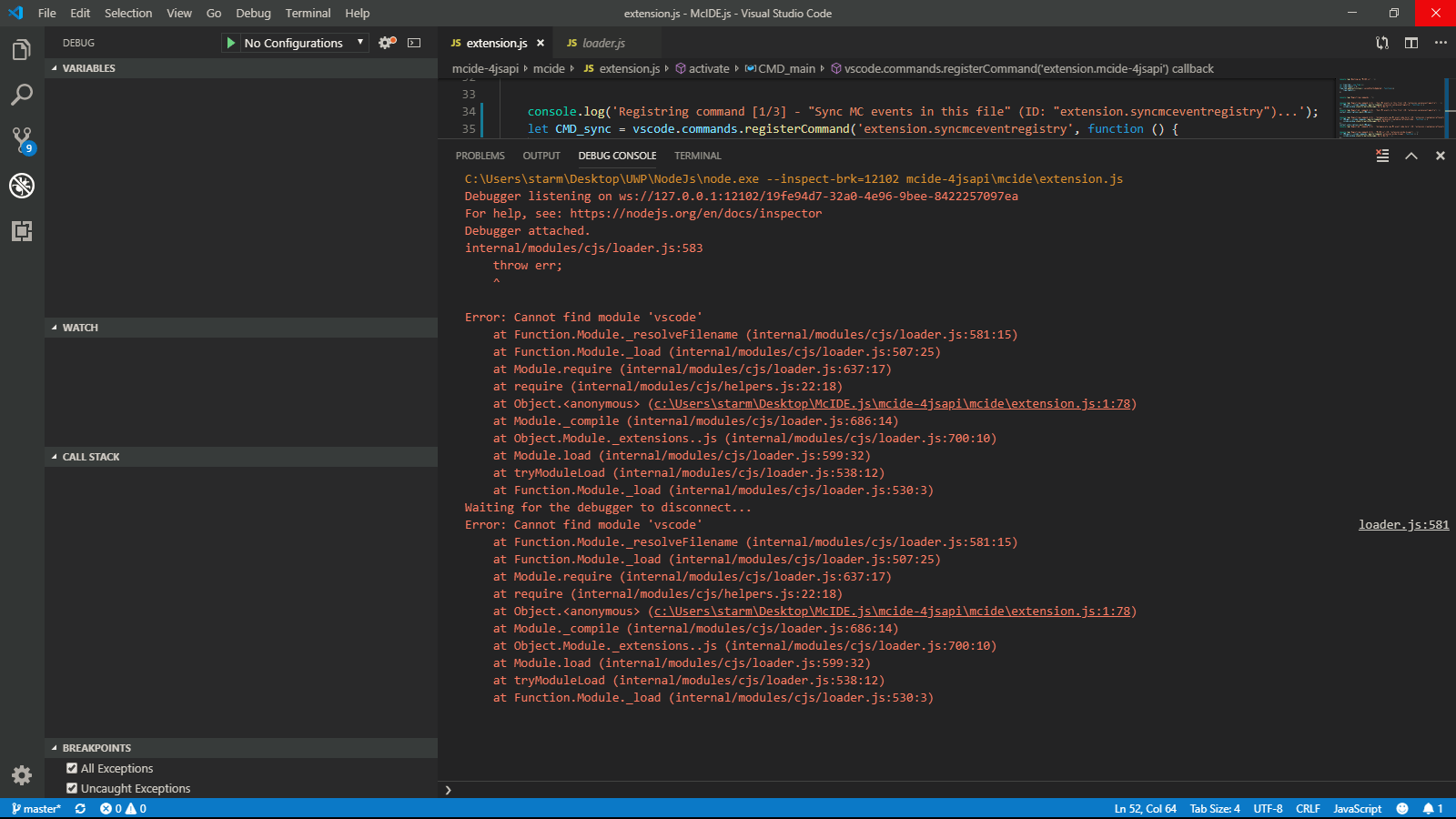The width and height of the screenshot is (1456, 819).
Task: Open first extension.js:1:78 stack trace link
Action: pos(893,403)
